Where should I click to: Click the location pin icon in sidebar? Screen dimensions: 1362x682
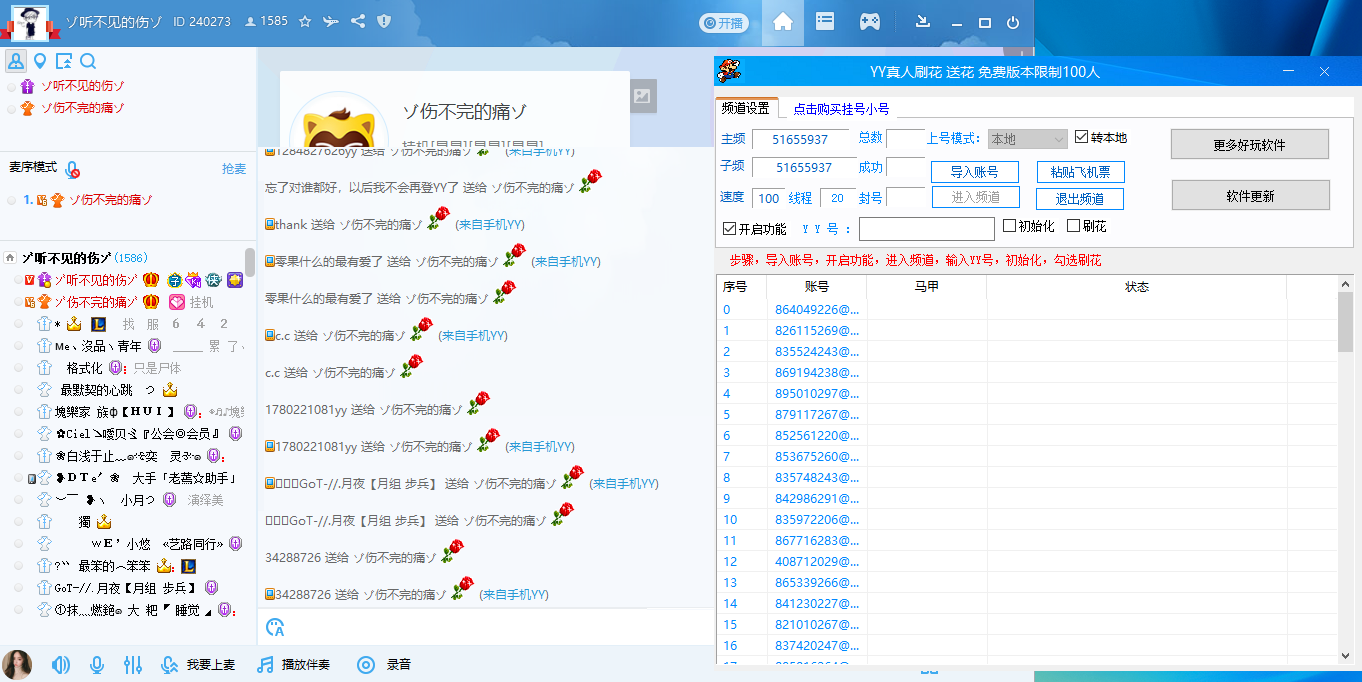[40, 61]
